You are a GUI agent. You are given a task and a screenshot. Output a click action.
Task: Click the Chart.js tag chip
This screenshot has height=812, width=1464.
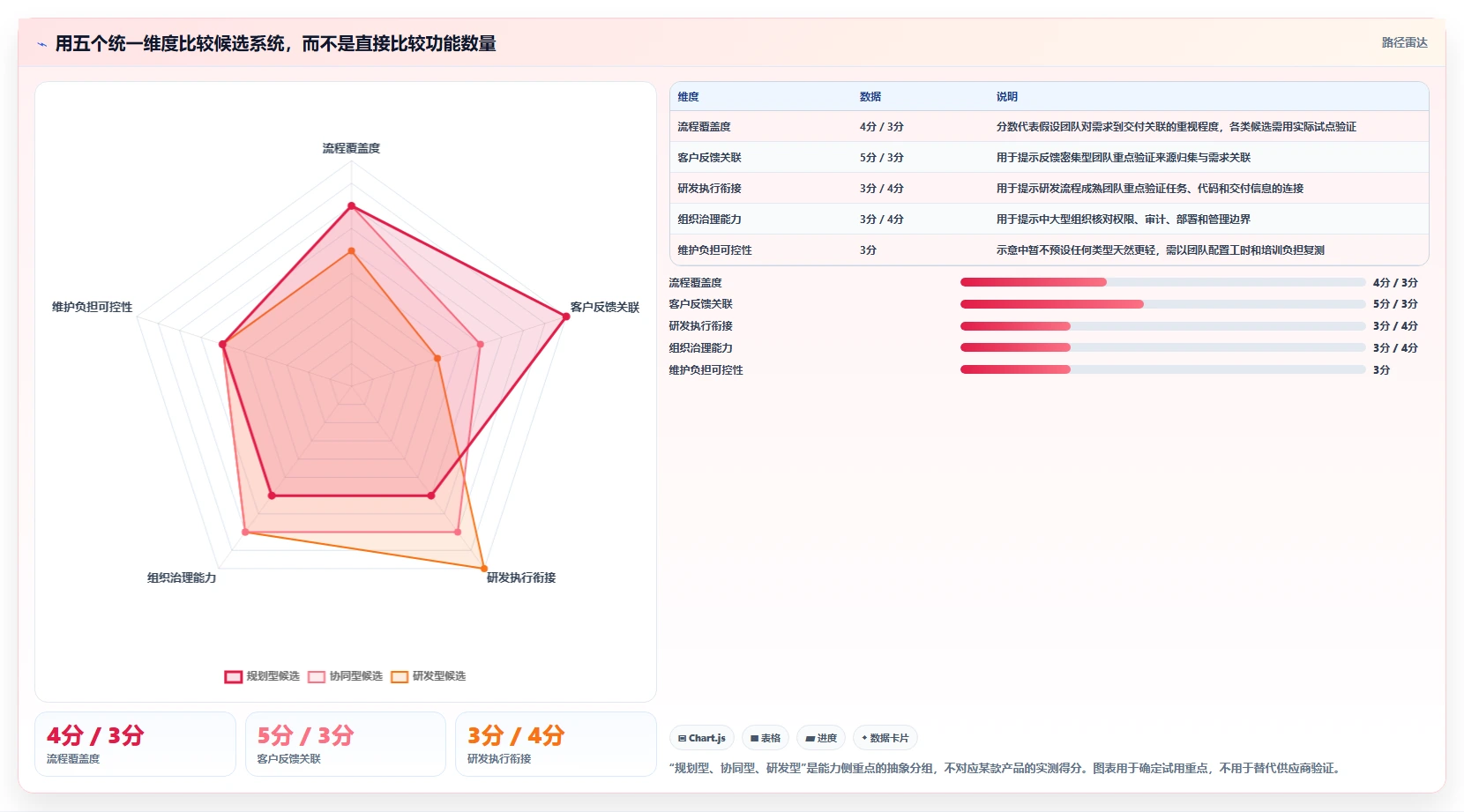pyautogui.click(x=702, y=738)
